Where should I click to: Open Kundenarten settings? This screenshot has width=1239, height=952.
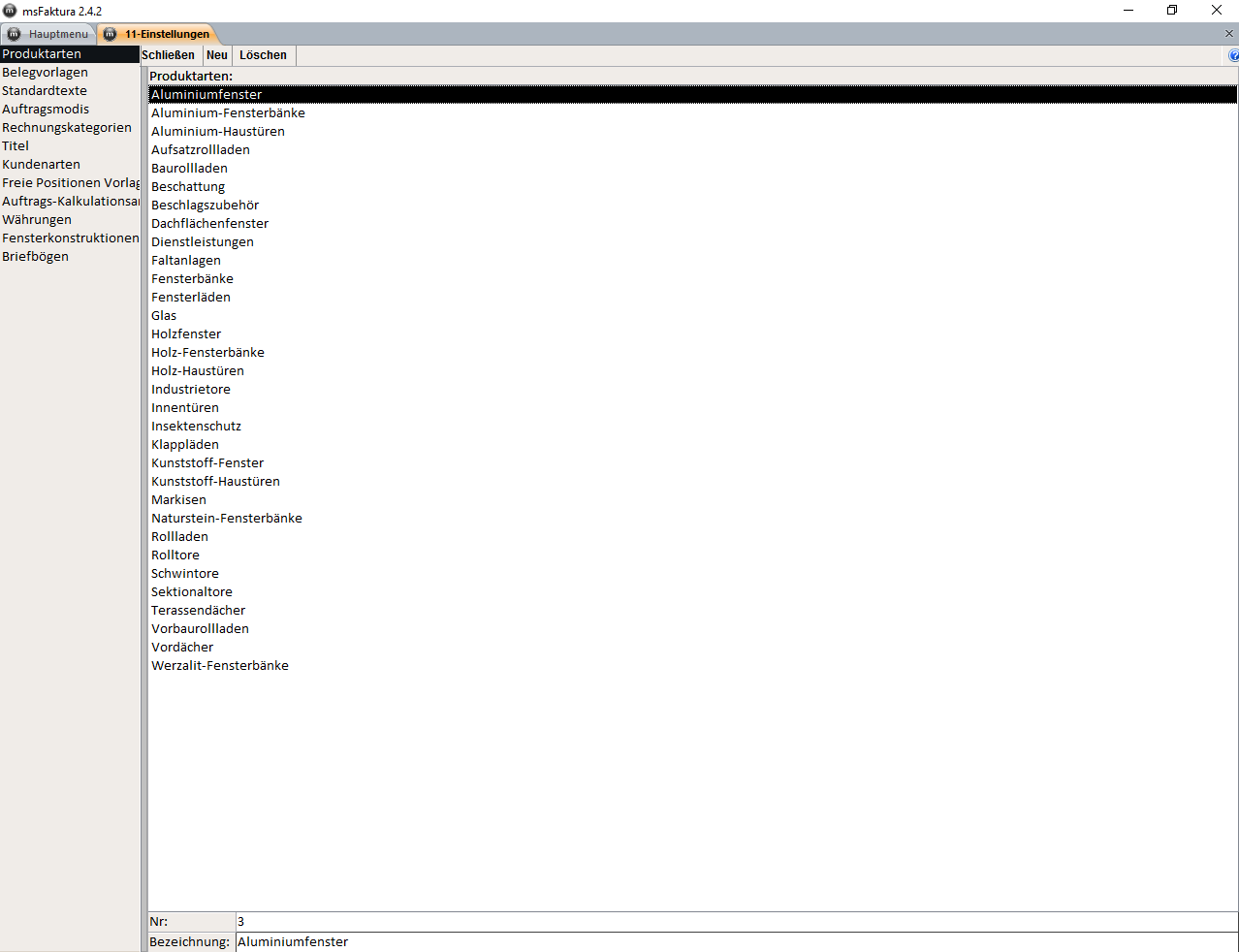point(70,165)
